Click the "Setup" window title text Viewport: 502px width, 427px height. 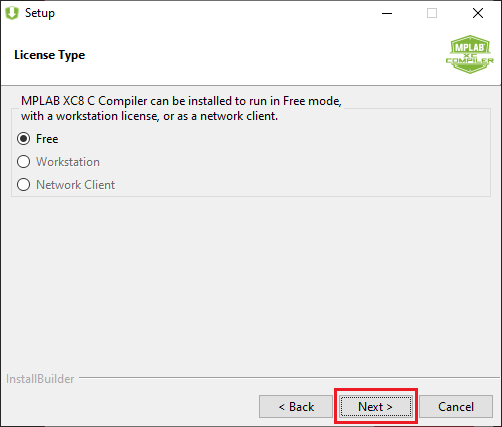(x=40, y=13)
